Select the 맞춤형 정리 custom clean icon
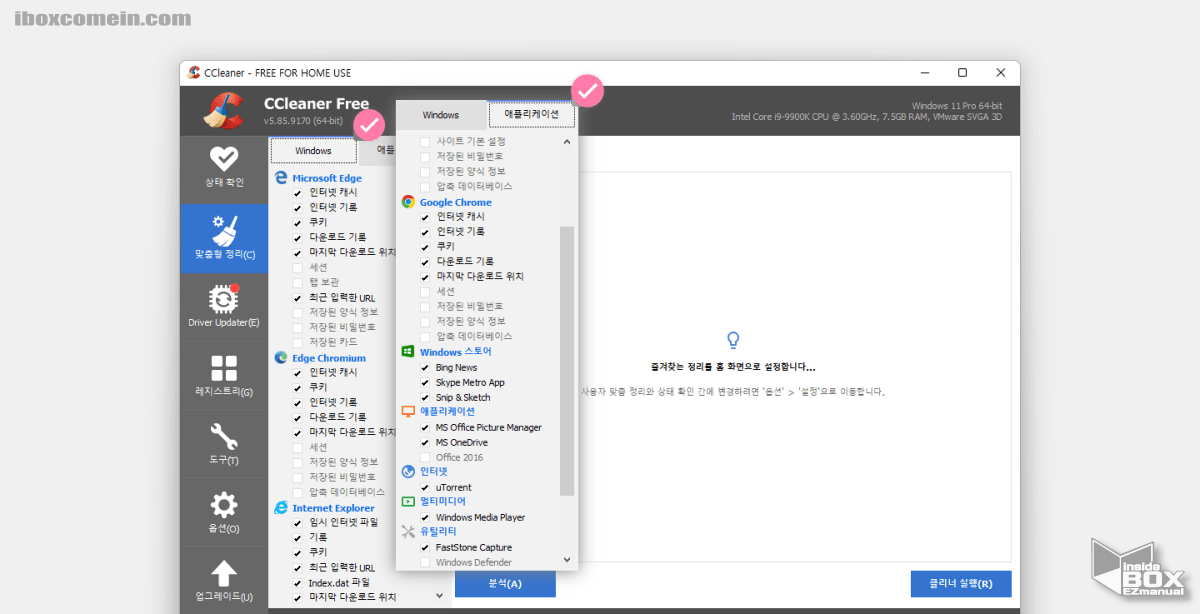 (x=223, y=239)
